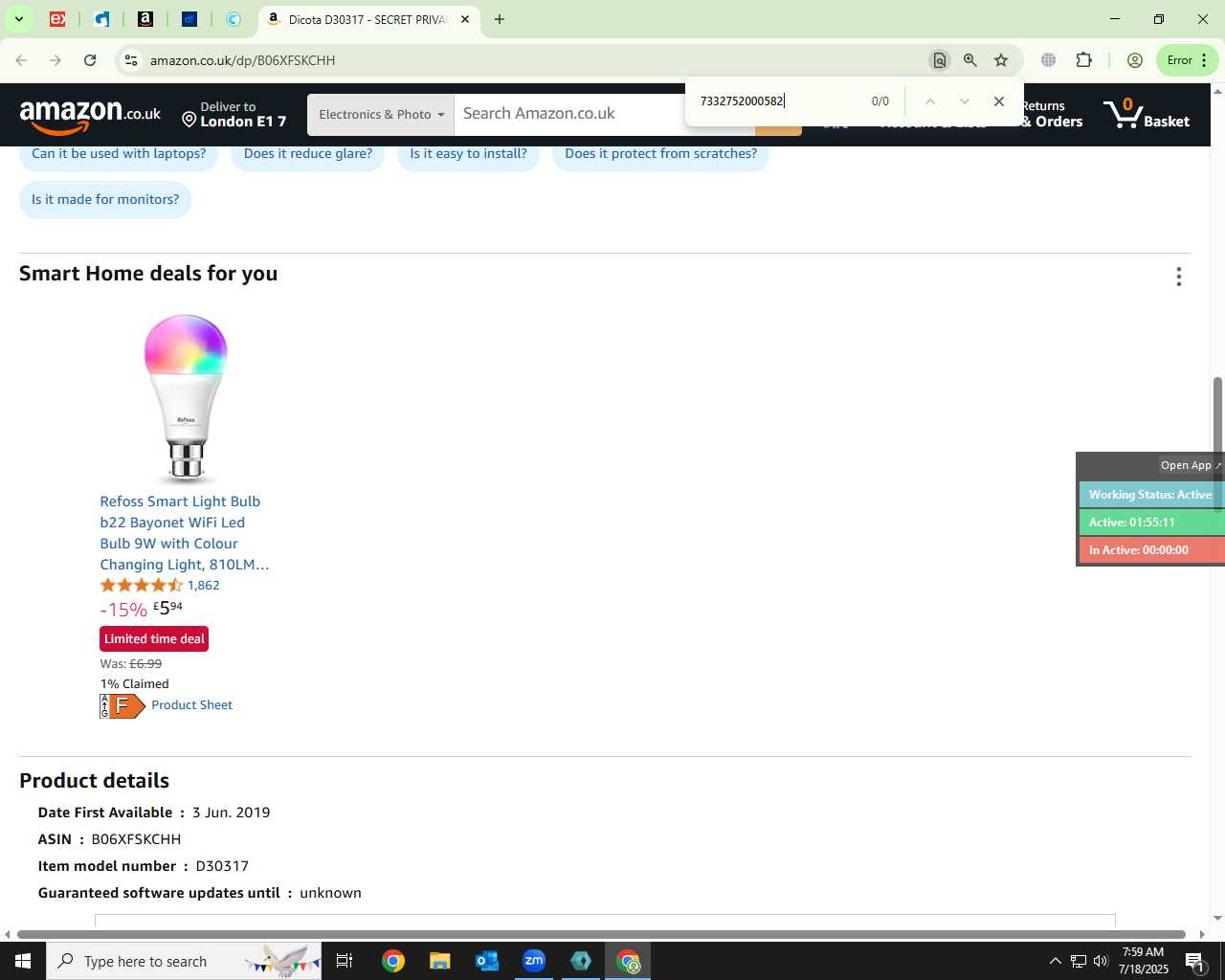The width and height of the screenshot is (1225, 980).
Task: Close the find-in-page bar
Action: pos(999,101)
